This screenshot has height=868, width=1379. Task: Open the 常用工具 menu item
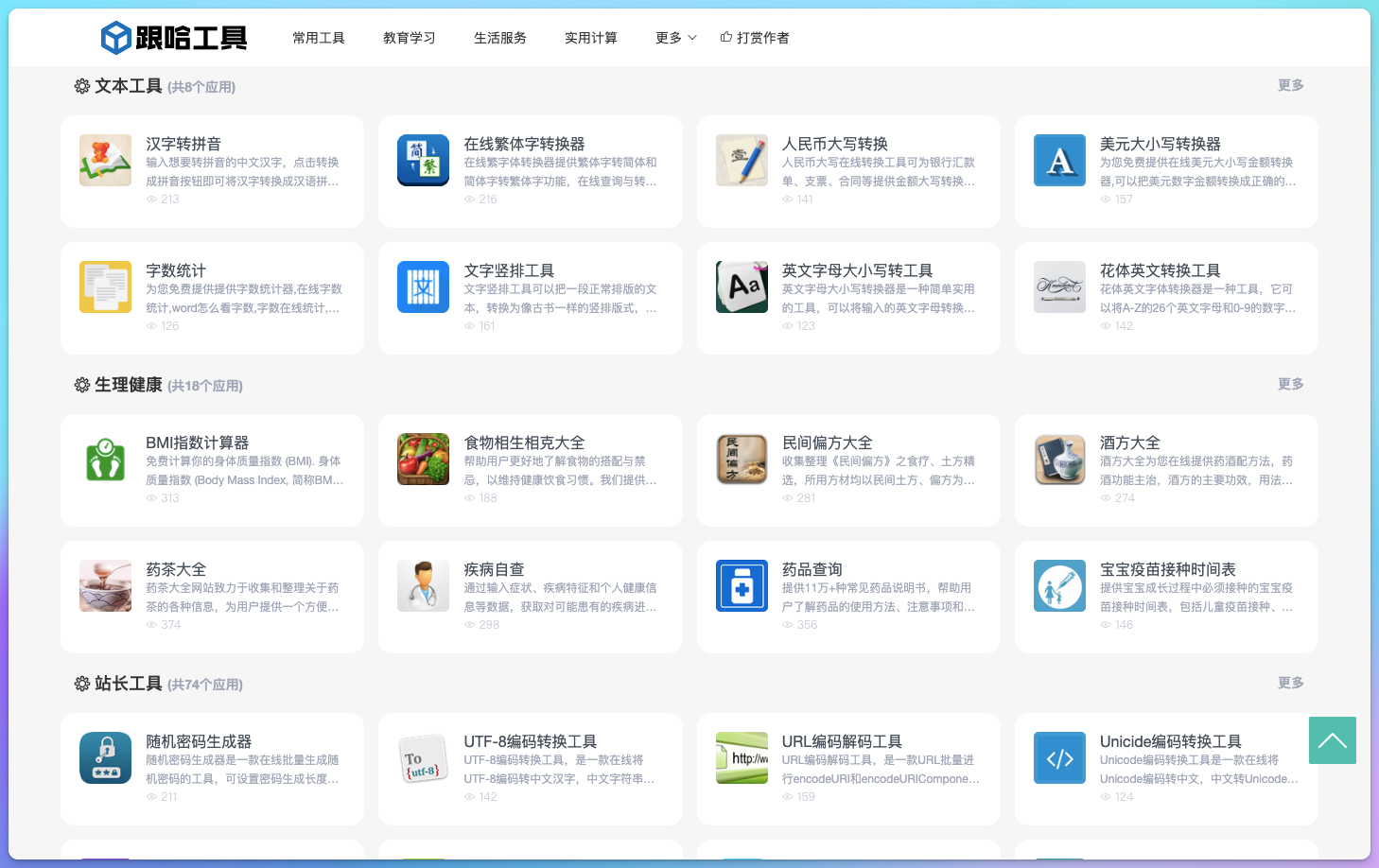(x=319, y=38)
